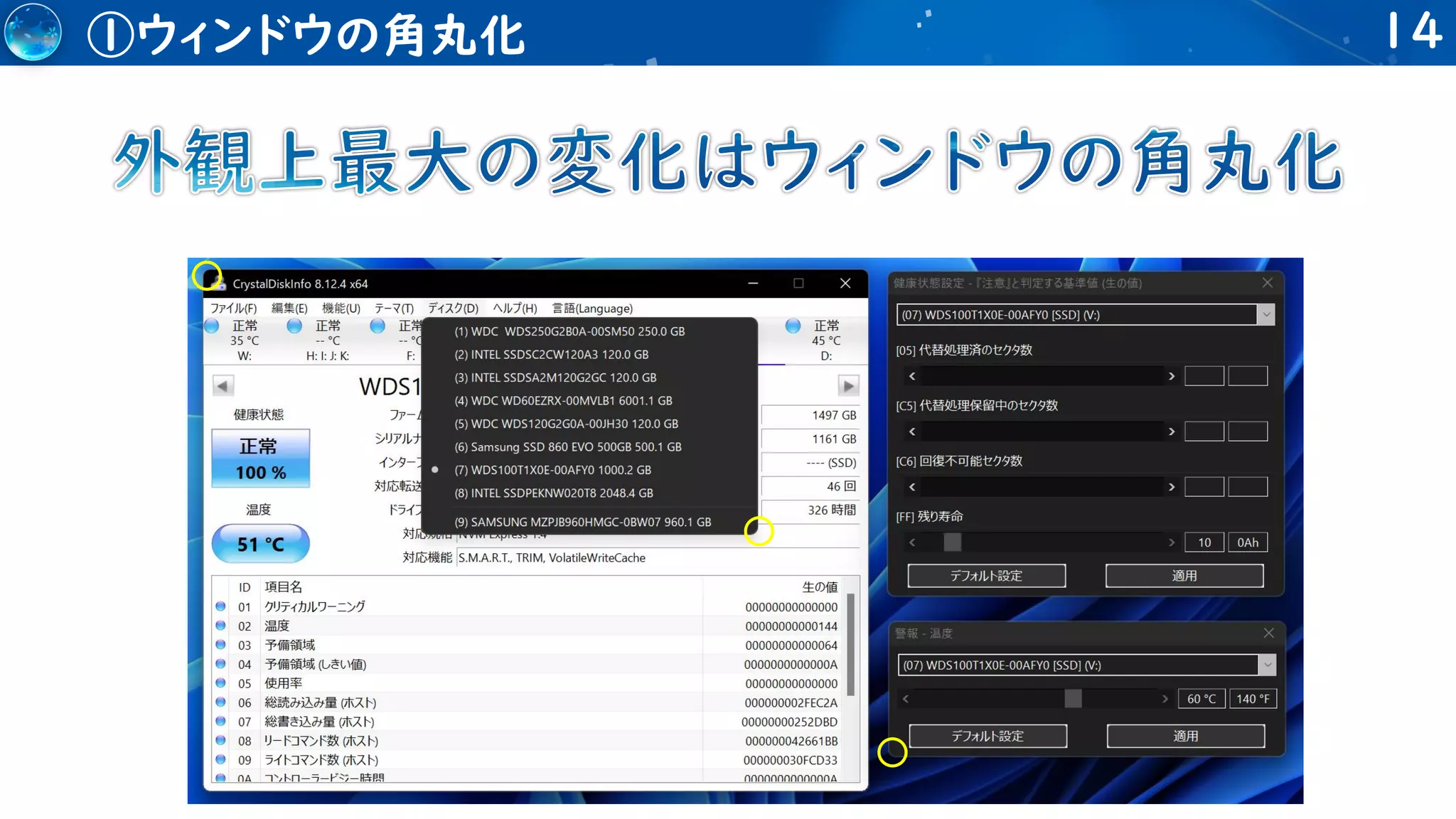Click left arrow of [C5] slider
The image size is (1456, 819).
[x=912, y=432]
